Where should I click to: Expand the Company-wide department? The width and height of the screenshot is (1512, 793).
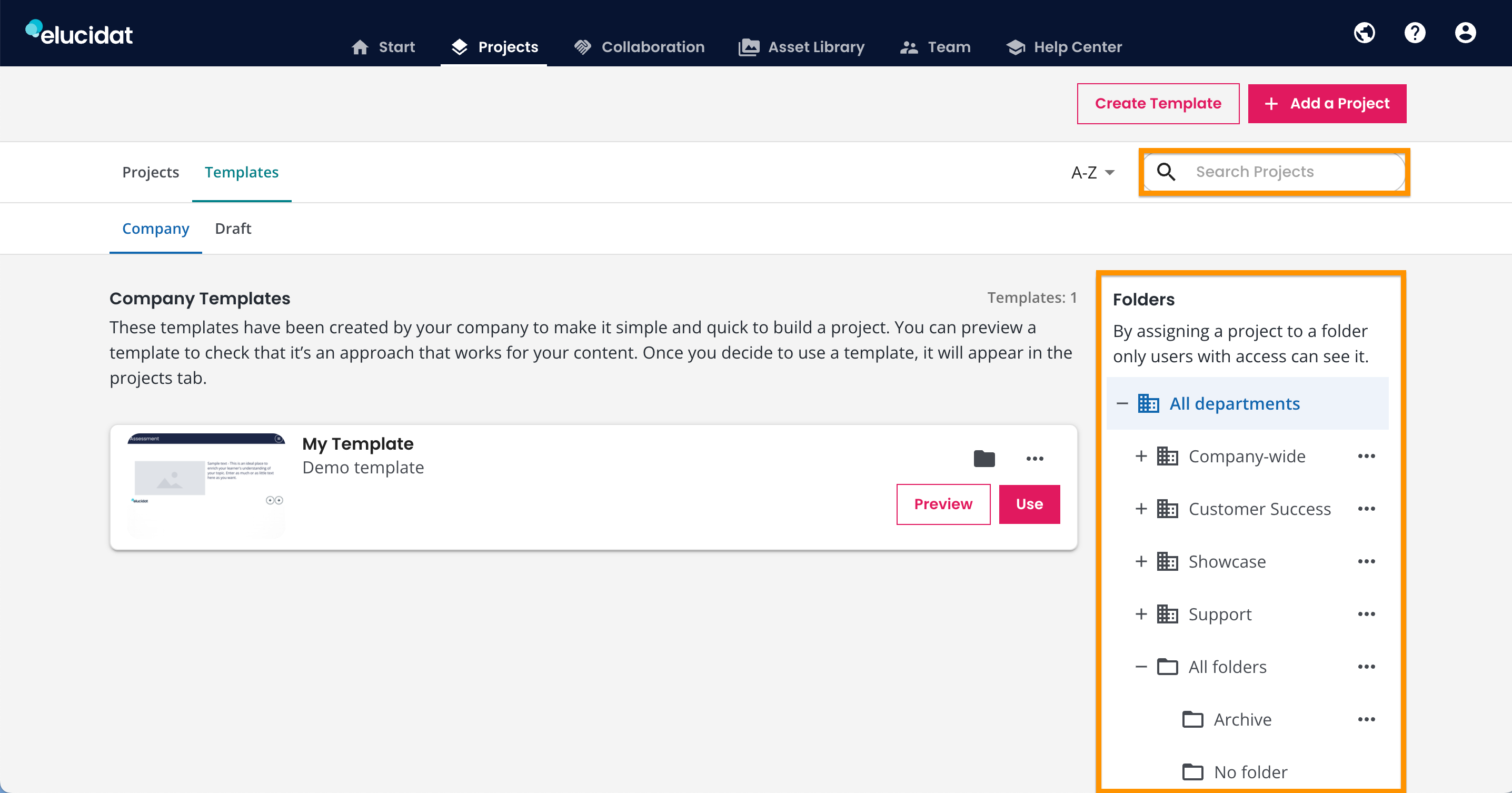tap(1141, 456)
